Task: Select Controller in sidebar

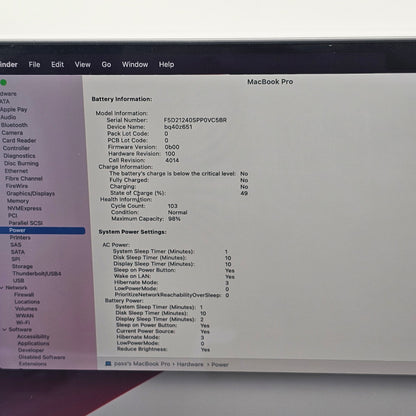Action: [16, 148]
